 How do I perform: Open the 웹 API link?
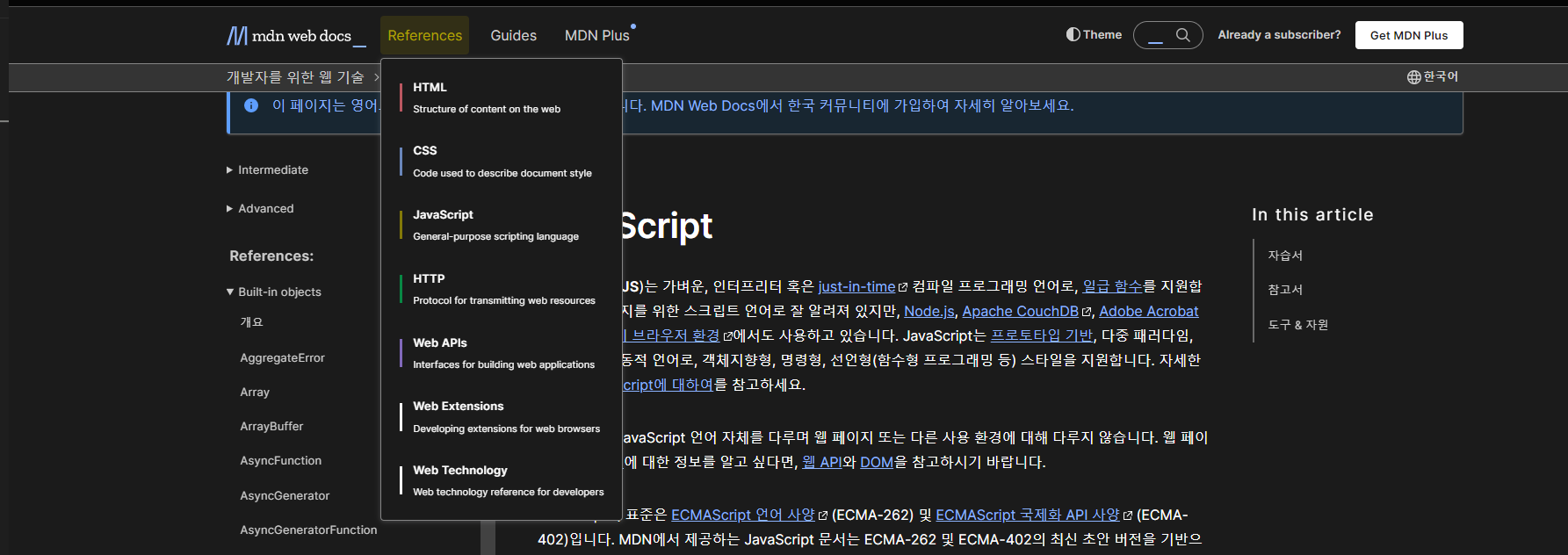822,463
